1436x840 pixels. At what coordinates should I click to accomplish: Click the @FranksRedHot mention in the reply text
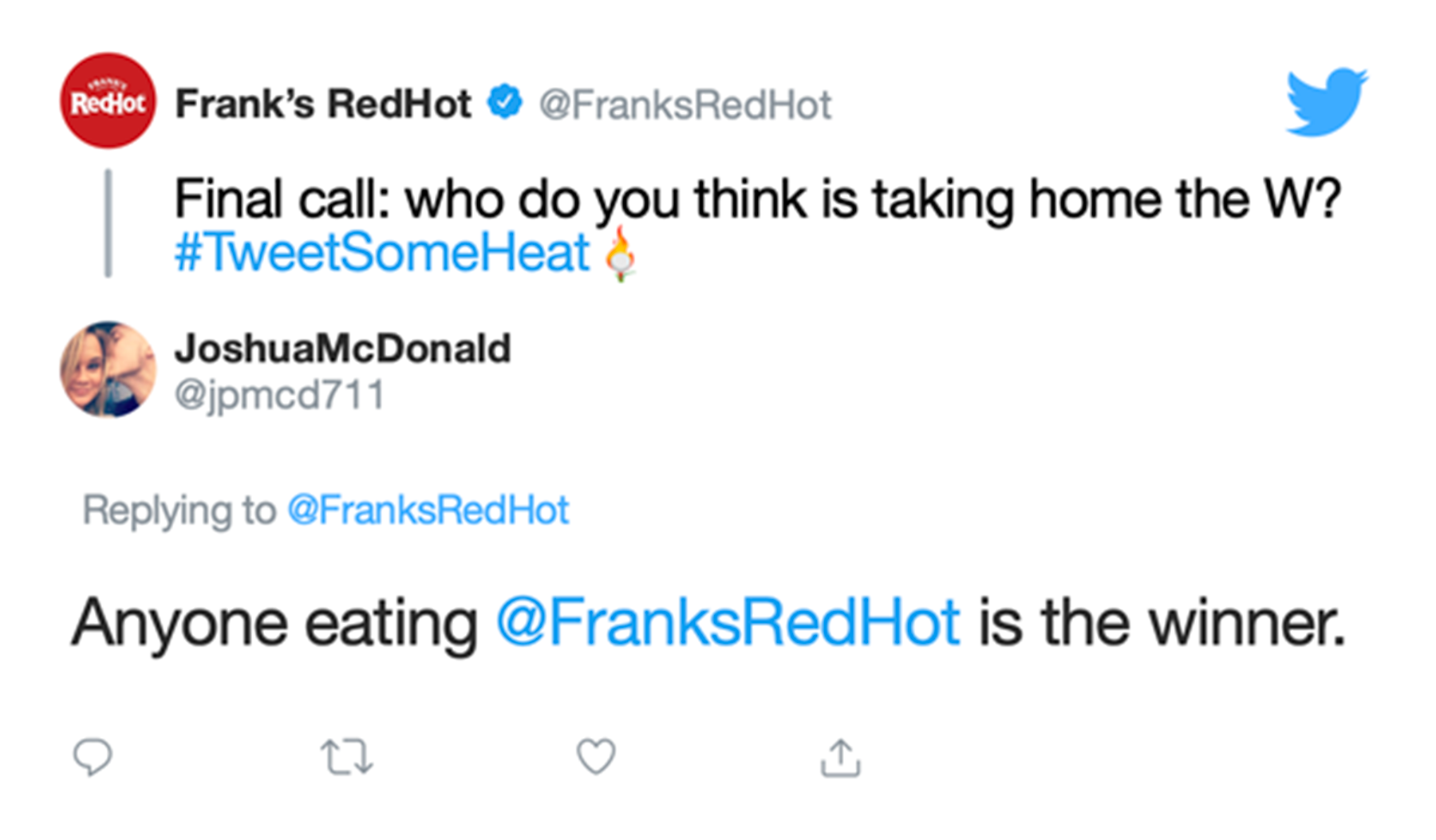pyautogui.click(x=728, y=623)
